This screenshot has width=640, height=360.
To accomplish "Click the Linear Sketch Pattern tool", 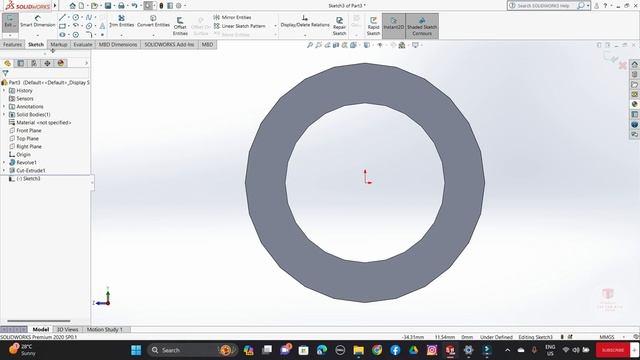I will tap(240, 26).
